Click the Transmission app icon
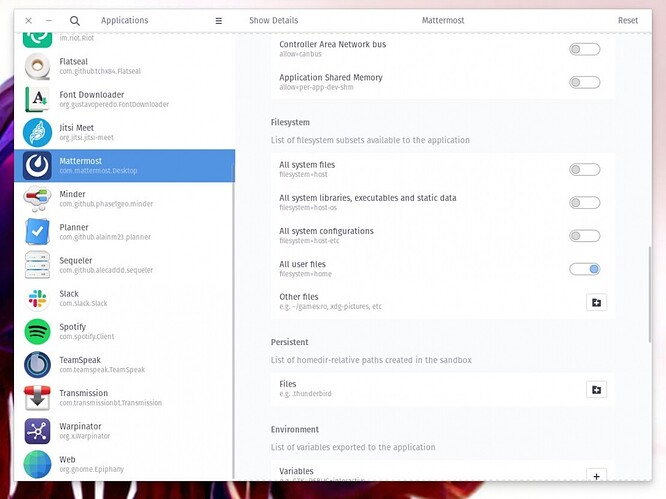The image size is (666, 499). tap(37, 397)
